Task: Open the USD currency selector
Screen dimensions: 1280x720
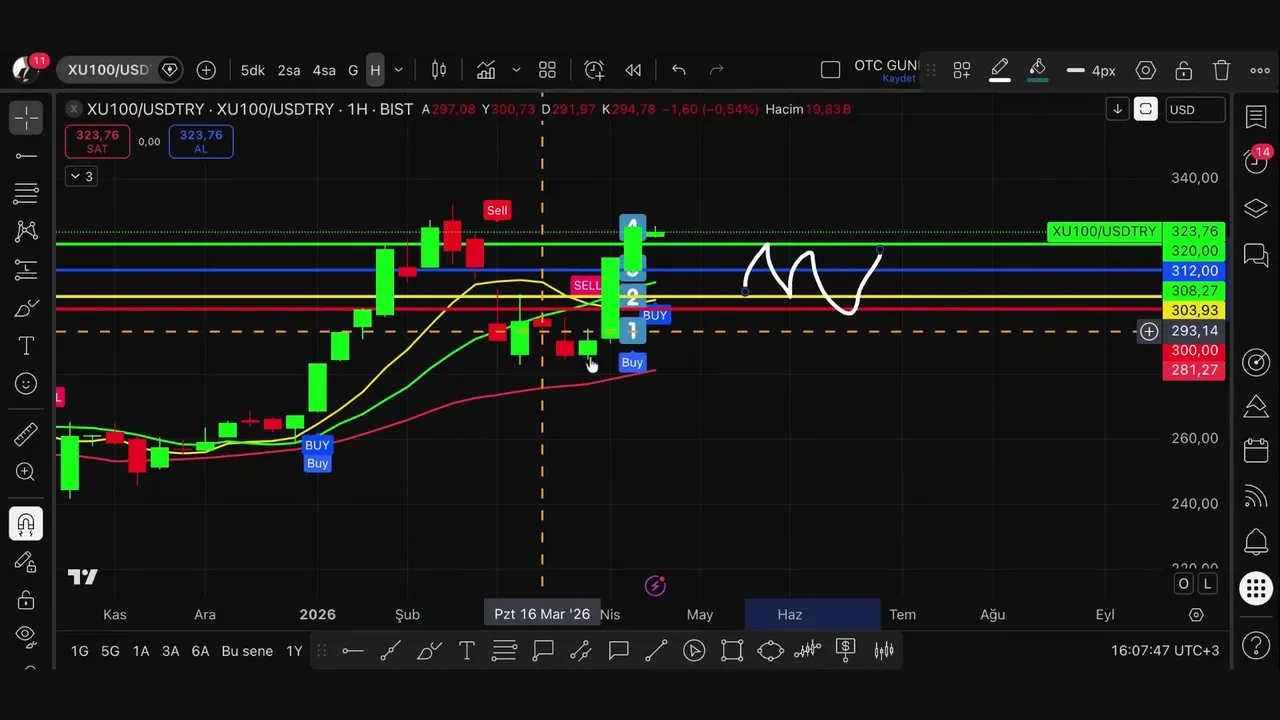Action: [x=1194, y=109]
